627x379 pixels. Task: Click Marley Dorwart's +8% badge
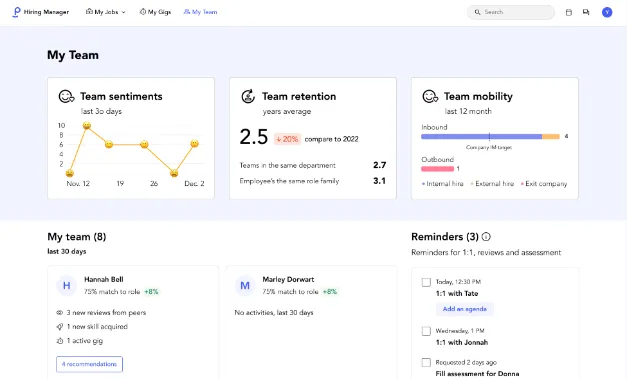330,292
